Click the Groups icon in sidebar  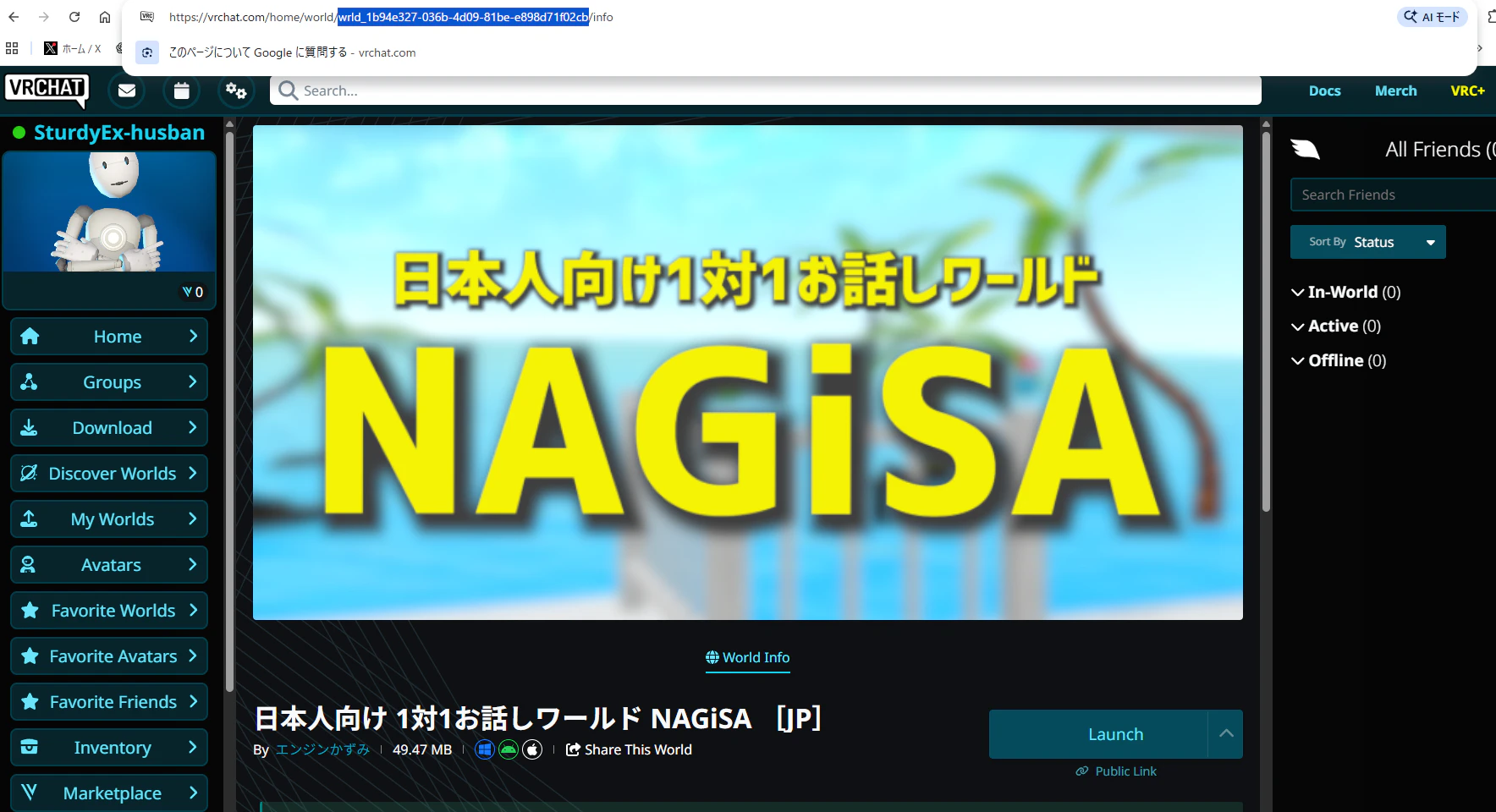coord(29,381)
